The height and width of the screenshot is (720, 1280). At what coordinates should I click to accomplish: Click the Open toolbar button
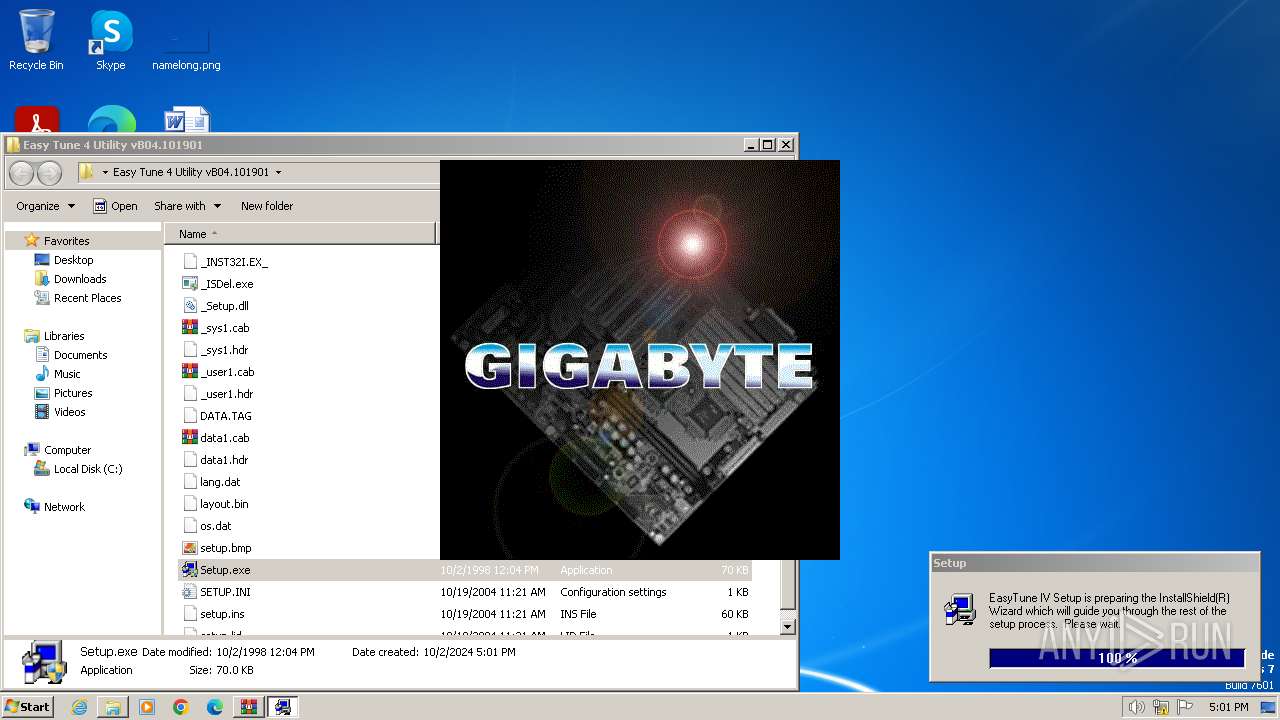(116, 206)
